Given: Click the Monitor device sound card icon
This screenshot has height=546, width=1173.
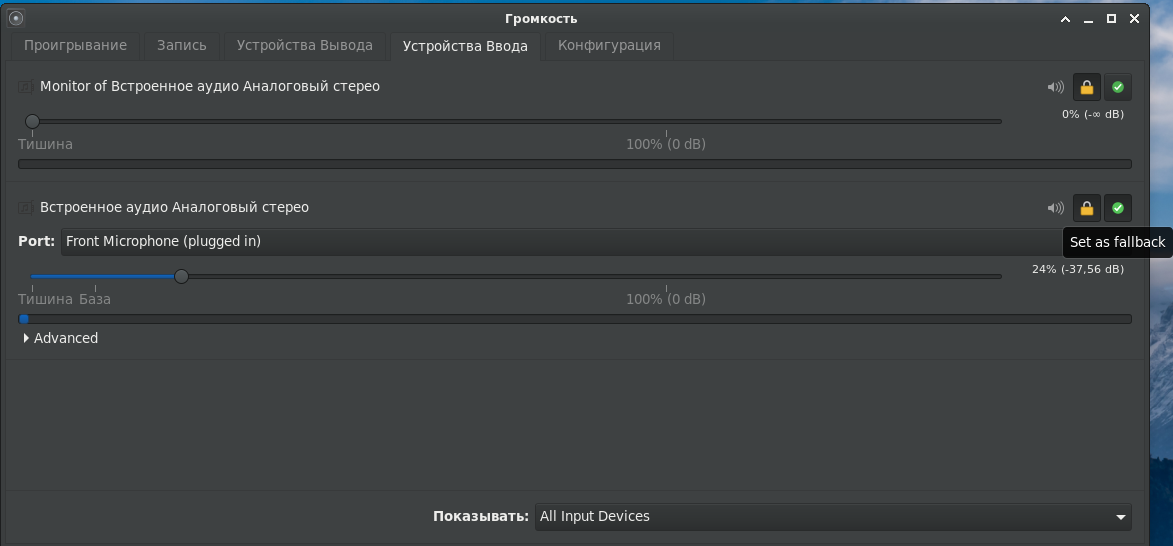Looking at the screenshot, I should pyautogui.click(x=25, y=87).
